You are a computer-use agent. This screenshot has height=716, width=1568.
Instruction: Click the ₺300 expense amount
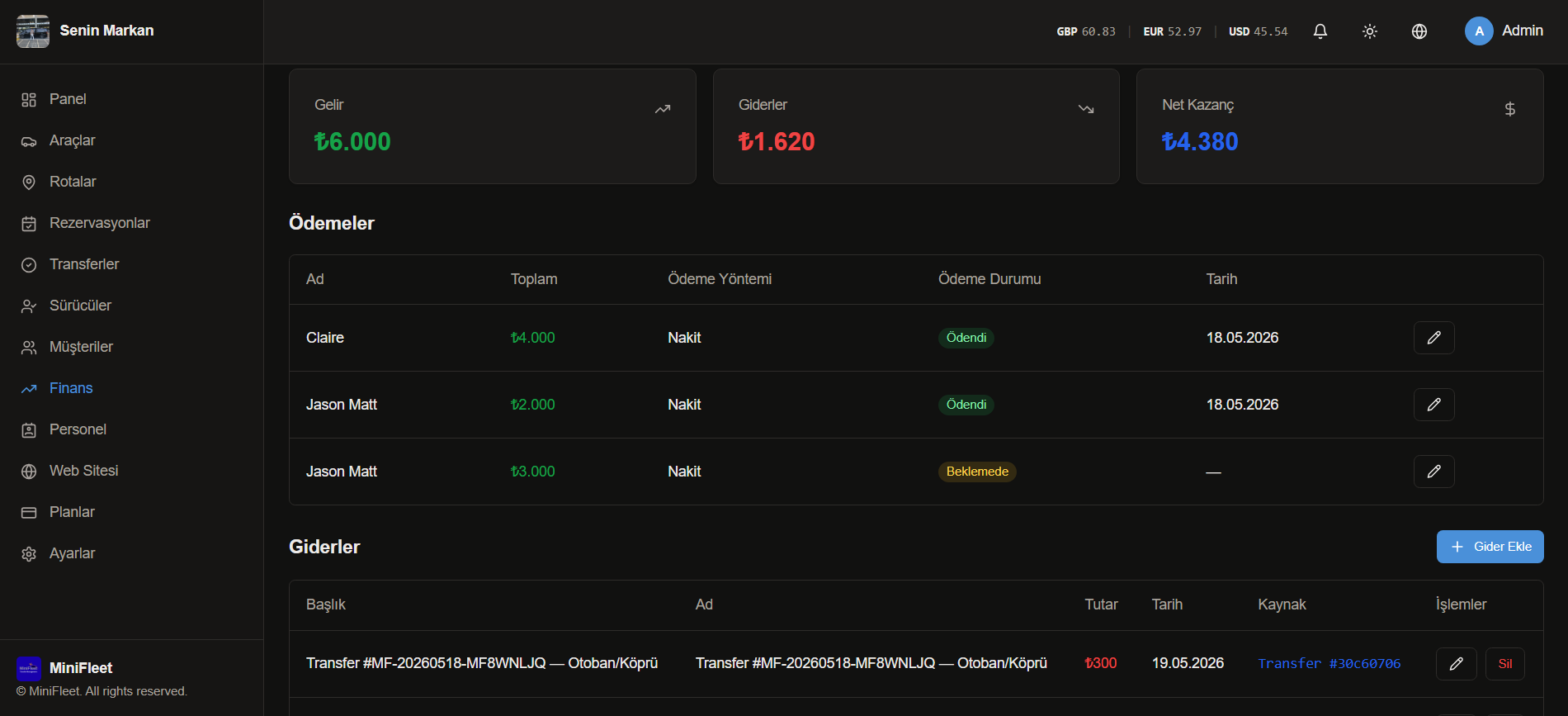(1101, 663)
